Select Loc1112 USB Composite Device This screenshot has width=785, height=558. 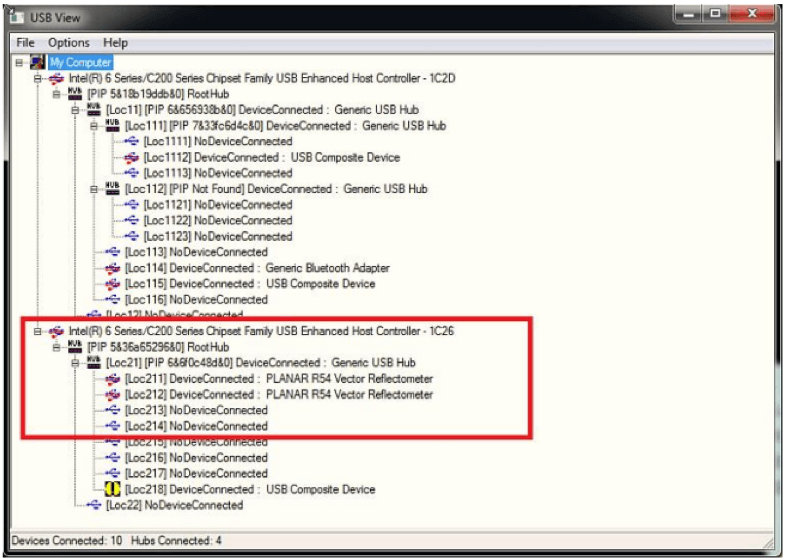(272, 158)
